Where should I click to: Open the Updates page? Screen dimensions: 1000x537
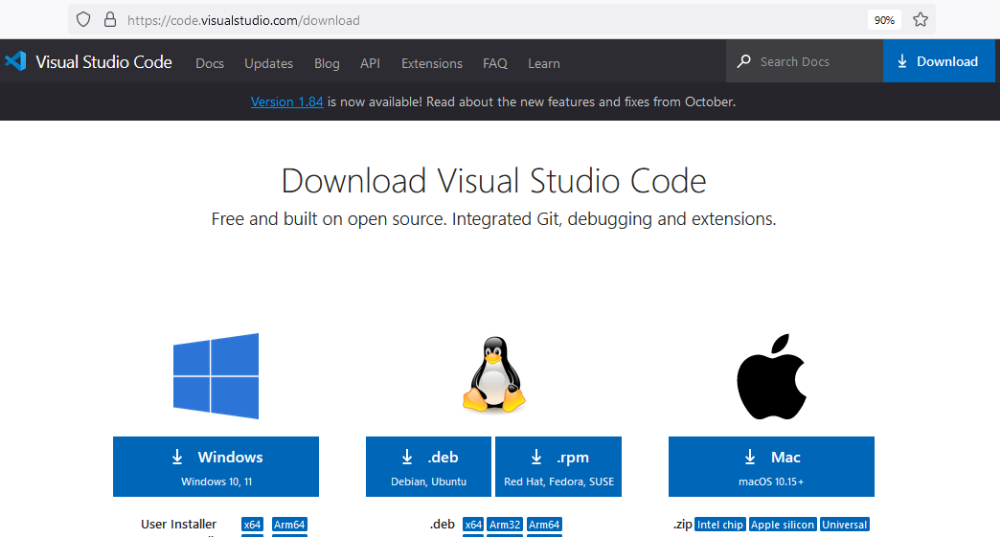tap(268, 63)
